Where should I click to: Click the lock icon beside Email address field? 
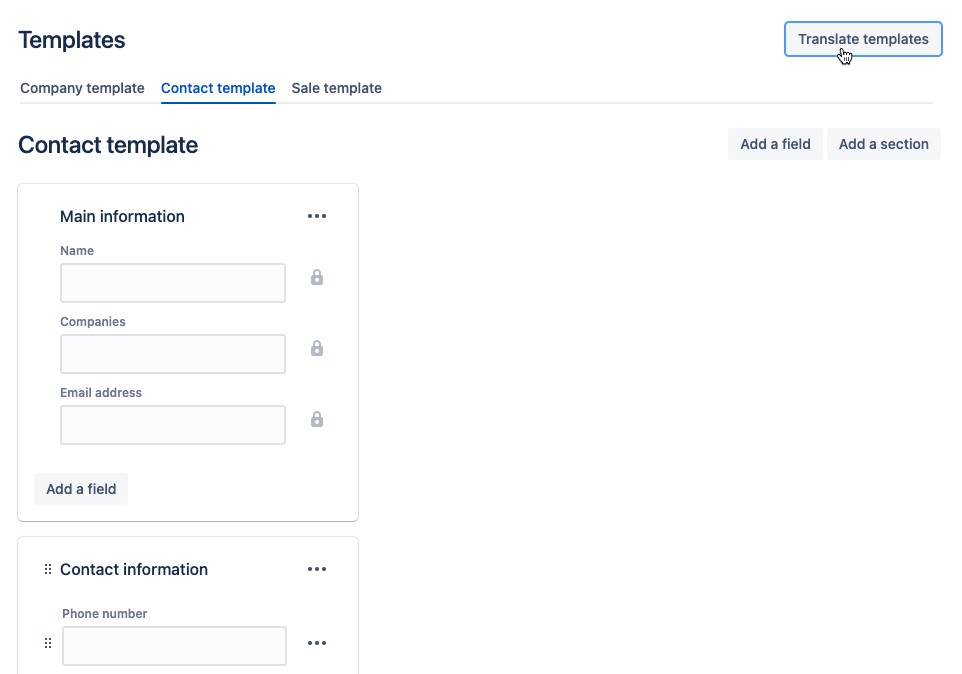point(317,420)
